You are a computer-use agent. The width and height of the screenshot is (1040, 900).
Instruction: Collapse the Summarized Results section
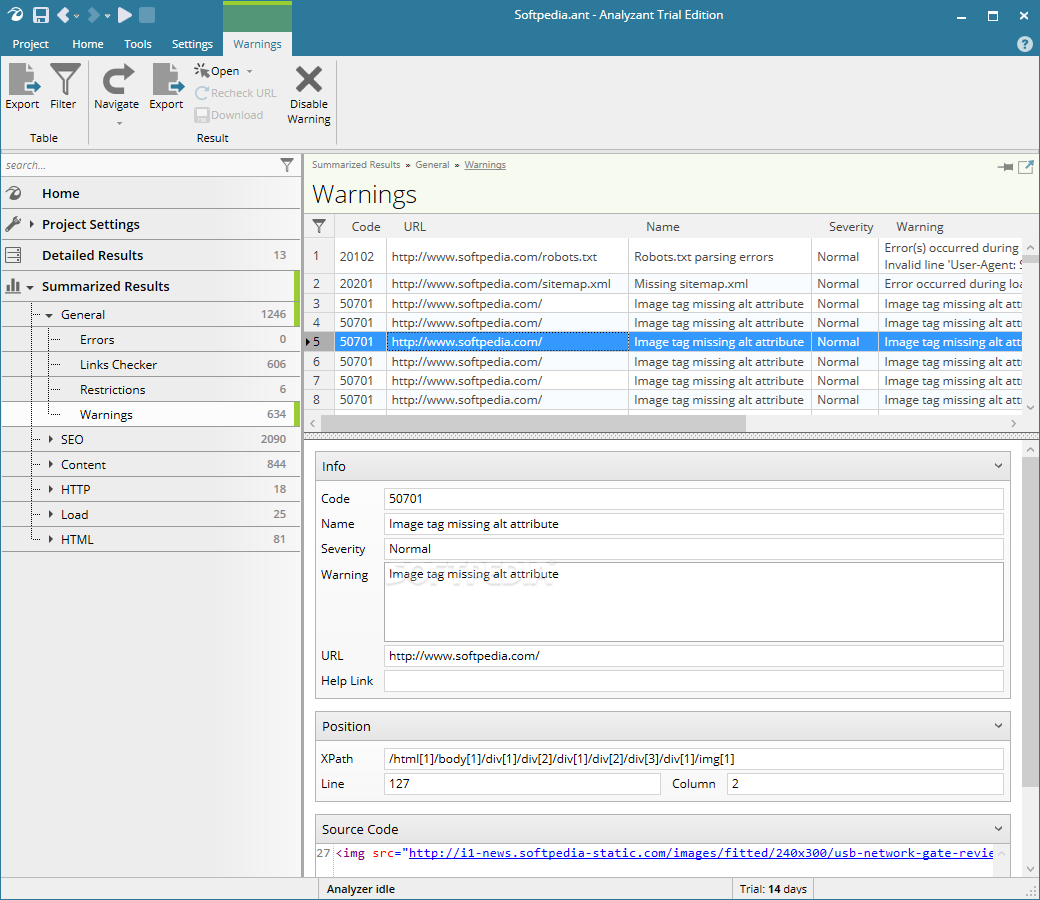click(30, 287)
